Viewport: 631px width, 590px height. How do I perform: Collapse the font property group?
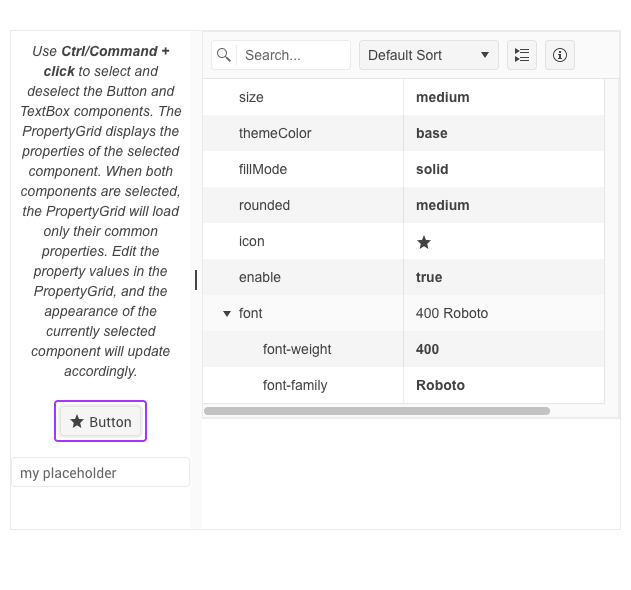click(x=227, y=314)
